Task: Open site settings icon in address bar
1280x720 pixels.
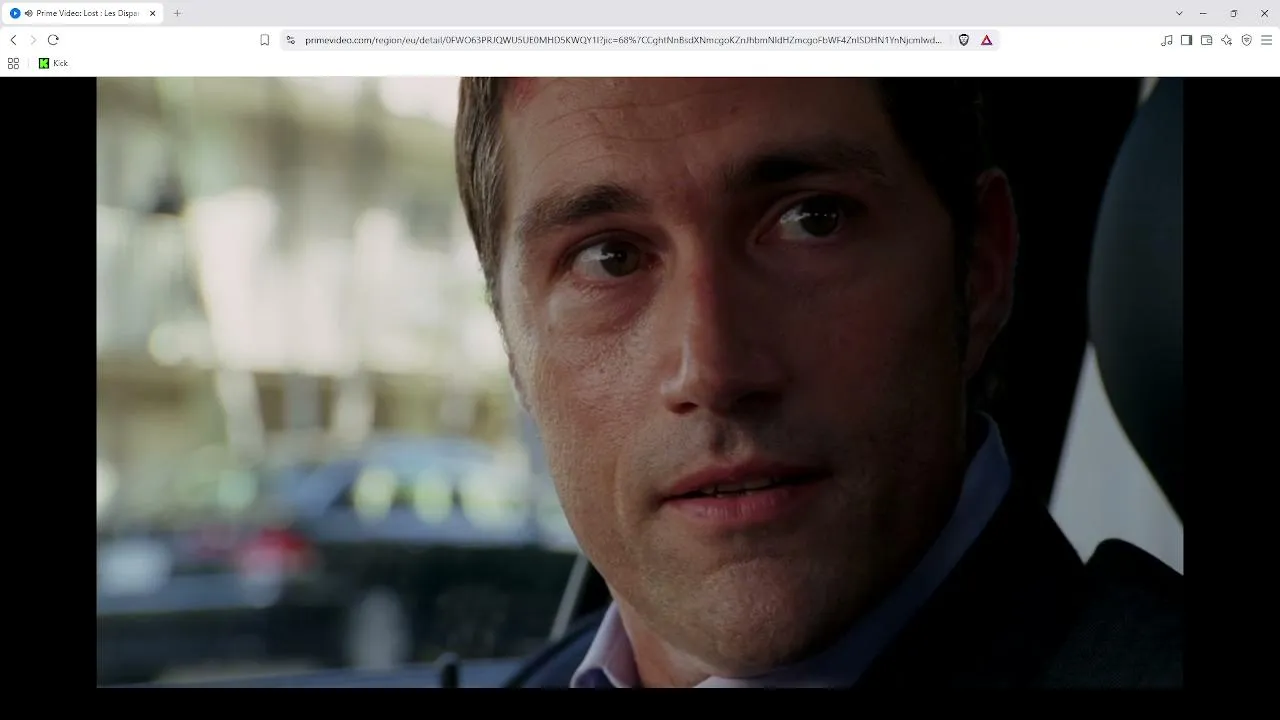Action: pyautogui.click(x=291, y=40)
